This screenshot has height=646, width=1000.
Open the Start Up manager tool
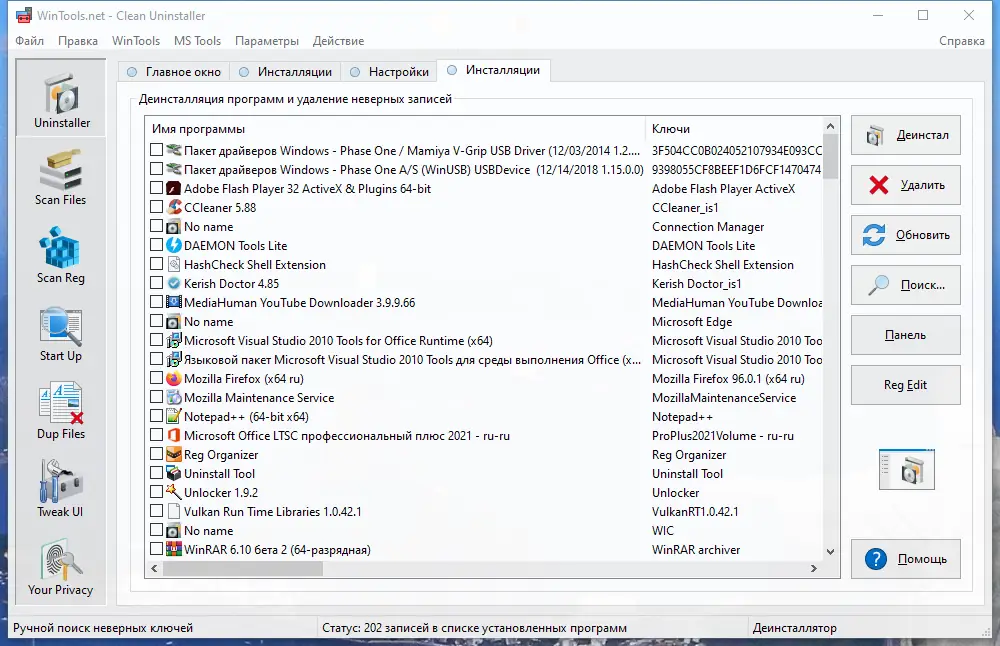[61, 334]
